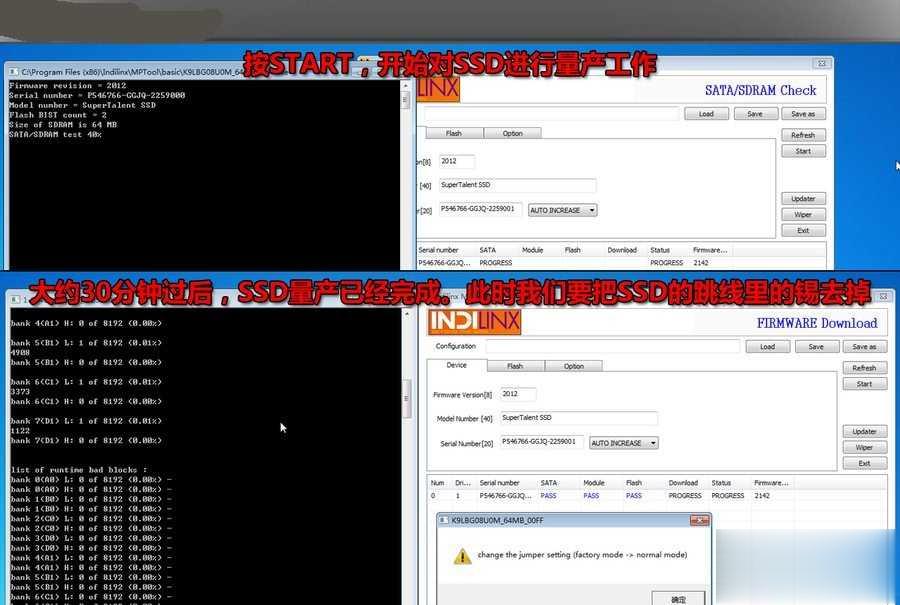900x605 pixels.
Task: Close the SATA/SDRAM Check window
Action: (821, 63)
